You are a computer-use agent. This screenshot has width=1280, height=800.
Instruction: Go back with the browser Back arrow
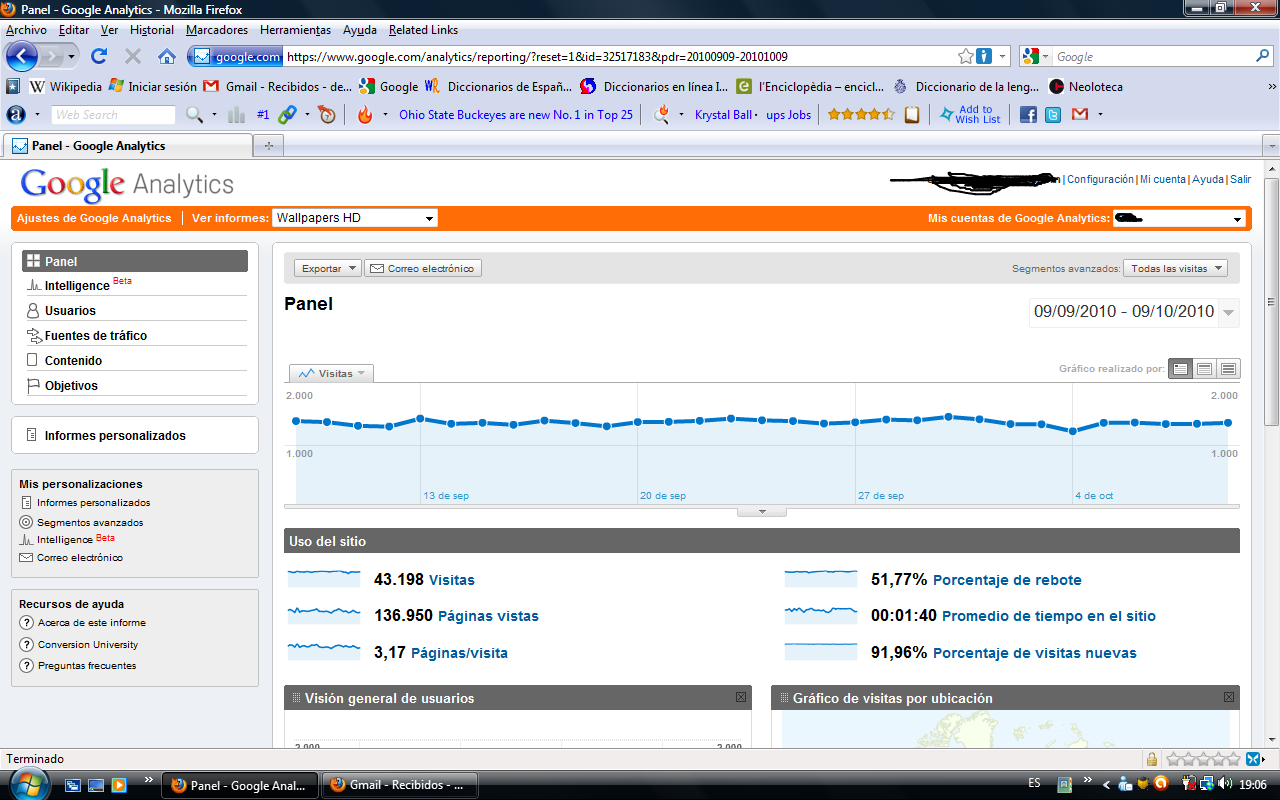(22, 56)
